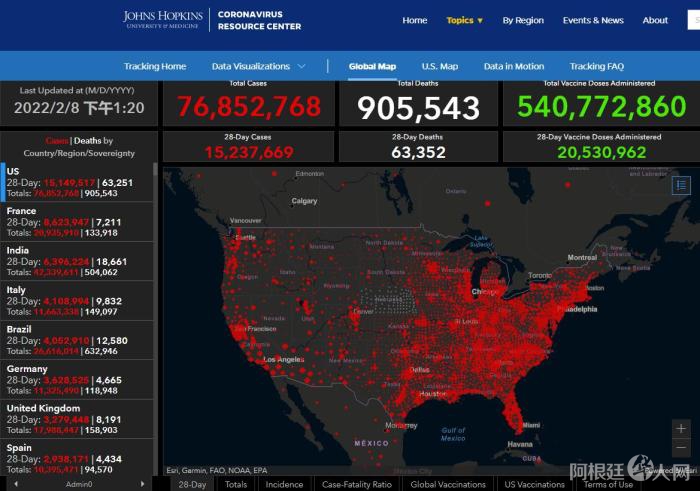
Task: Zoom out on the map
Action: point(681,449)
